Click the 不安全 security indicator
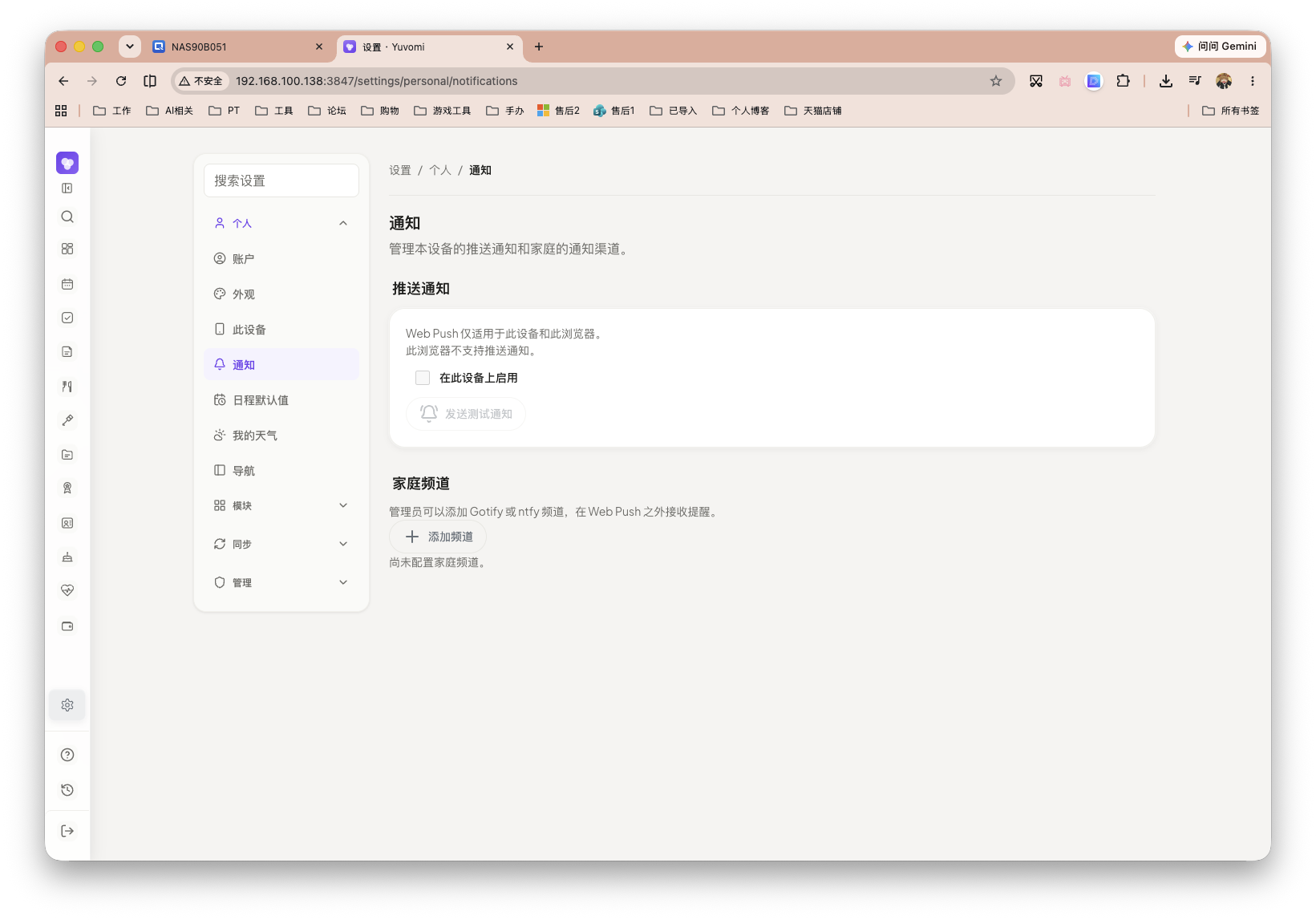The image size is (1316, 920). coord(201,81)
